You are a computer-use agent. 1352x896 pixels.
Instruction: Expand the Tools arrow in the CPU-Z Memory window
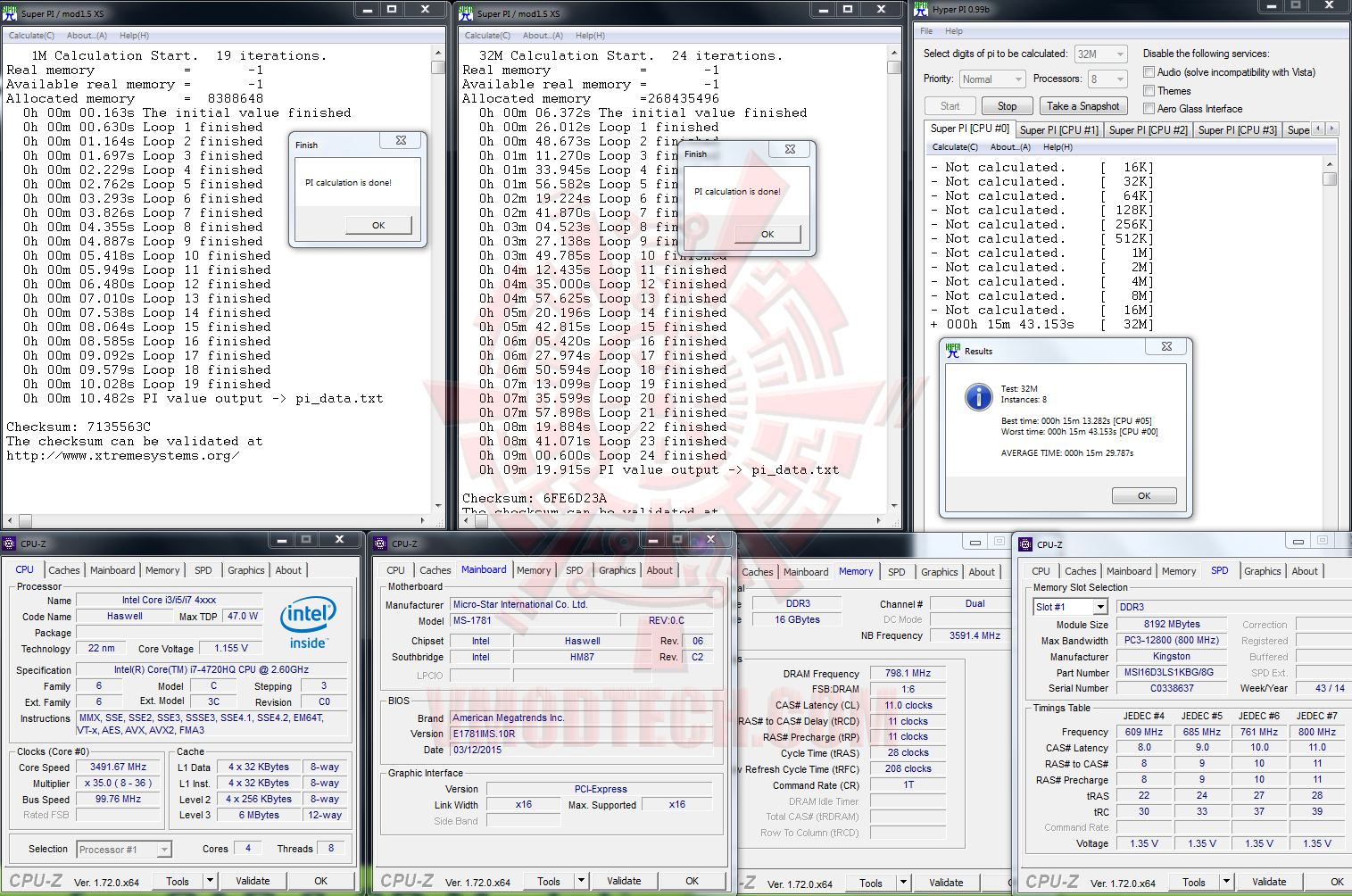point(904,883)
